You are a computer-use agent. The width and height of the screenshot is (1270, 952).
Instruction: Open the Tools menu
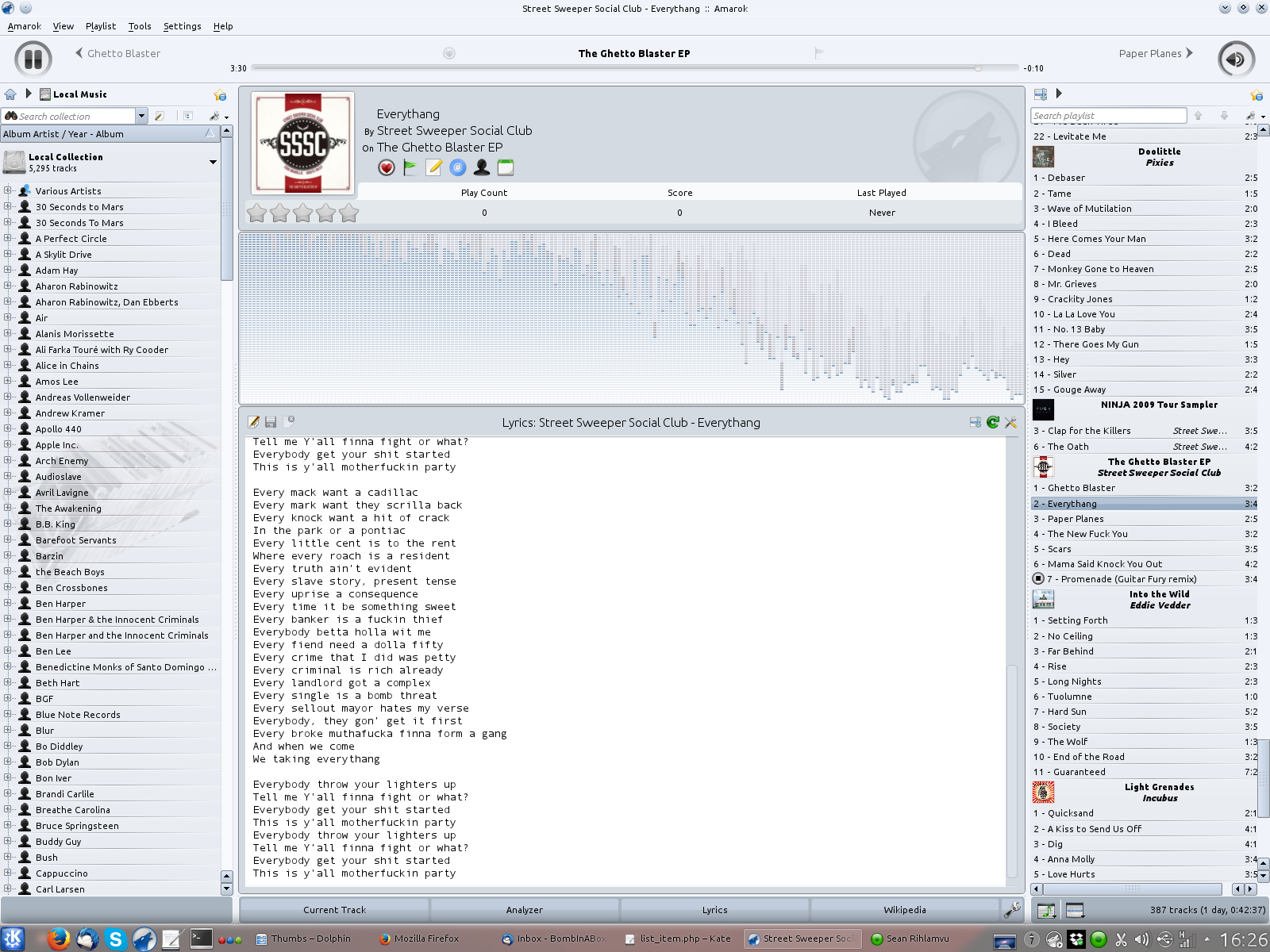140,26
